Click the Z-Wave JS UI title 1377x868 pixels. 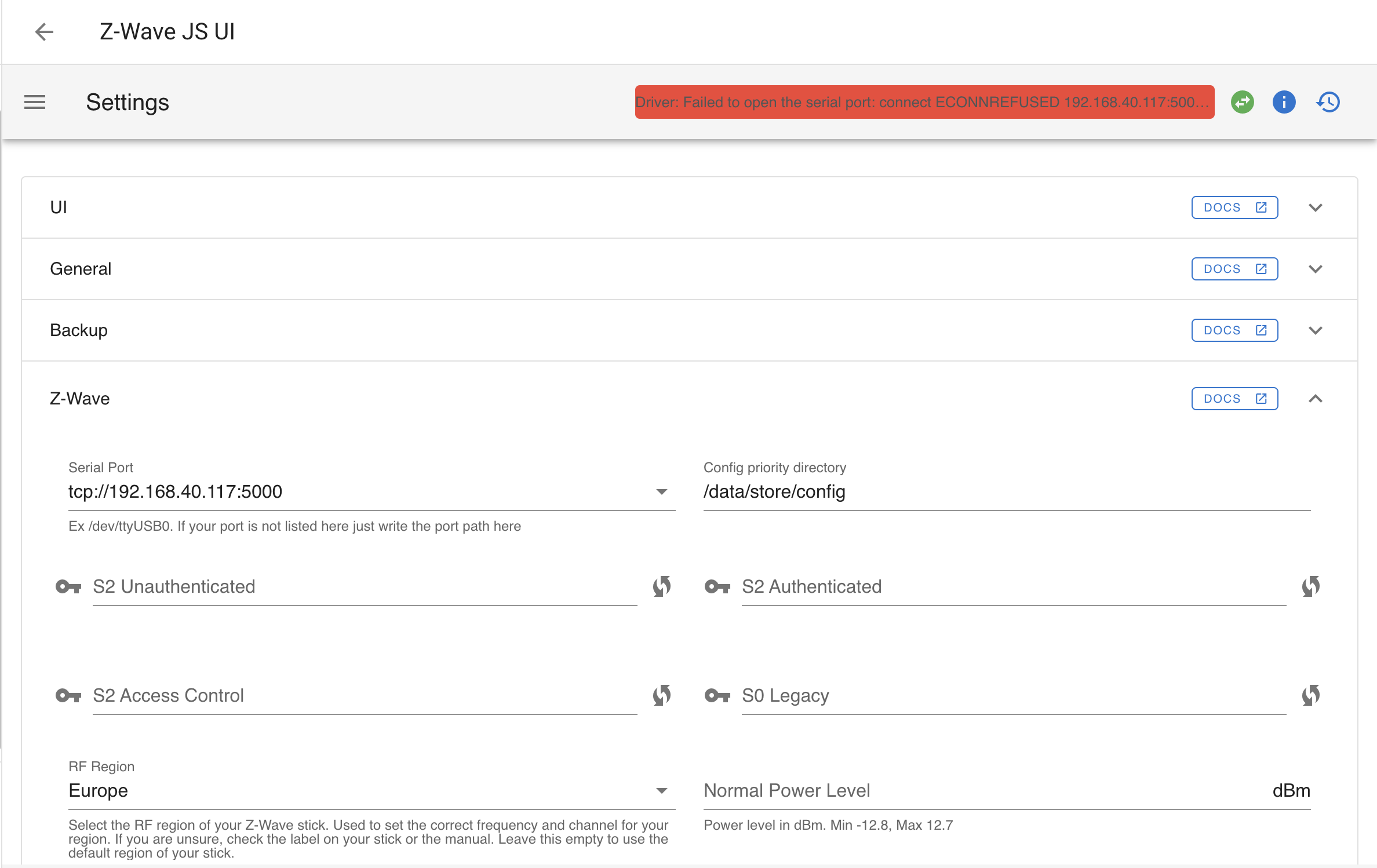tap(167, 32)
